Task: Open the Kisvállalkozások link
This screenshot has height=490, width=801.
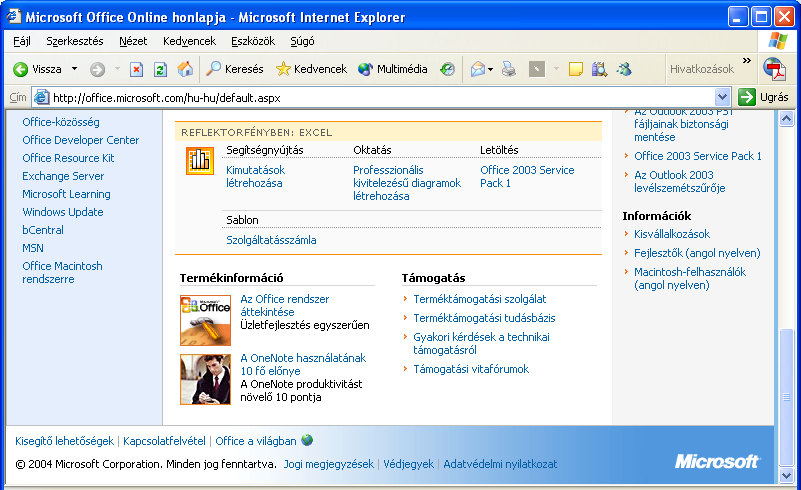Action: pos(672,234)
